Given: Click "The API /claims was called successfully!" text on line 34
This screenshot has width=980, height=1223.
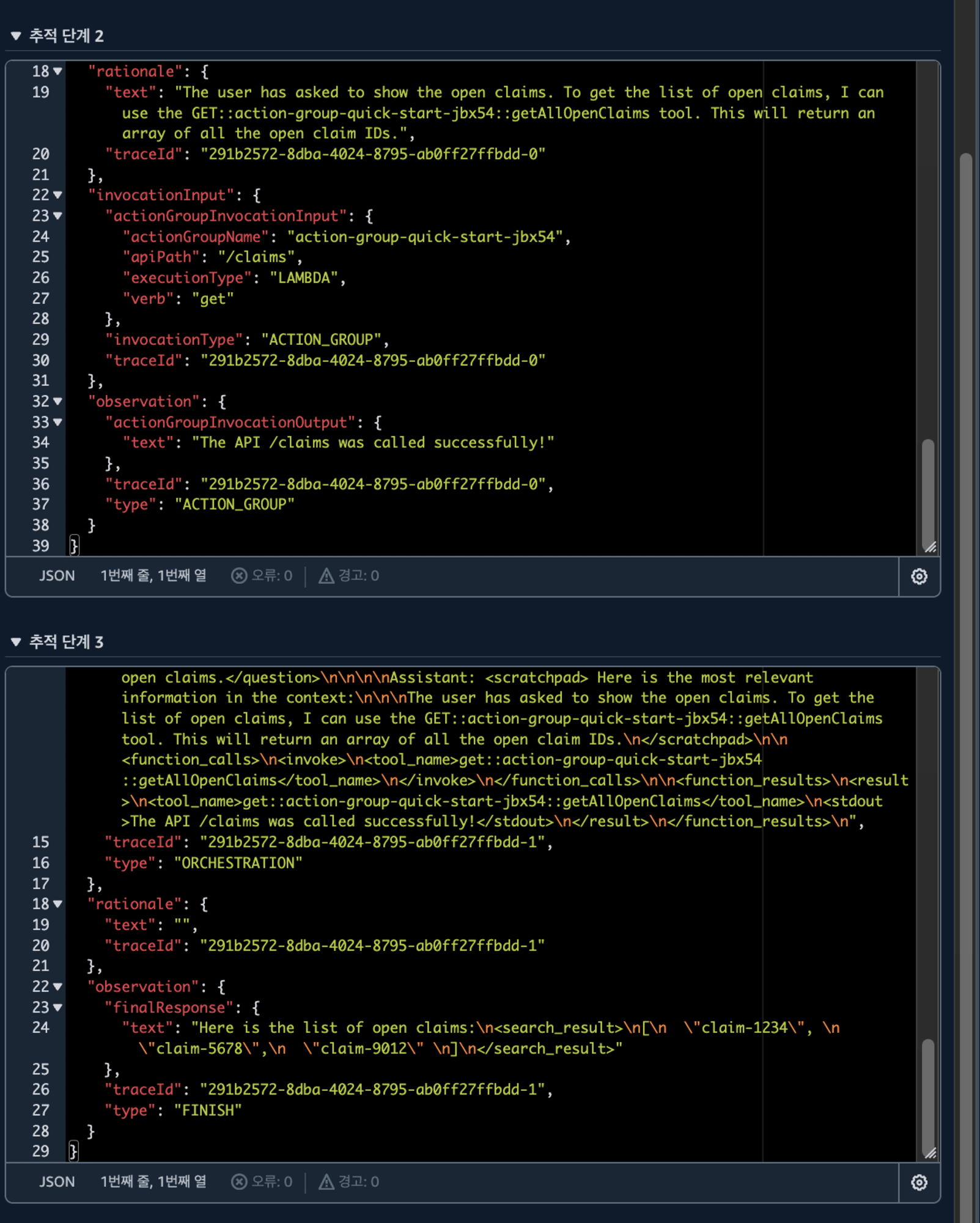Looking at the screenshot, I should [373, 442].
